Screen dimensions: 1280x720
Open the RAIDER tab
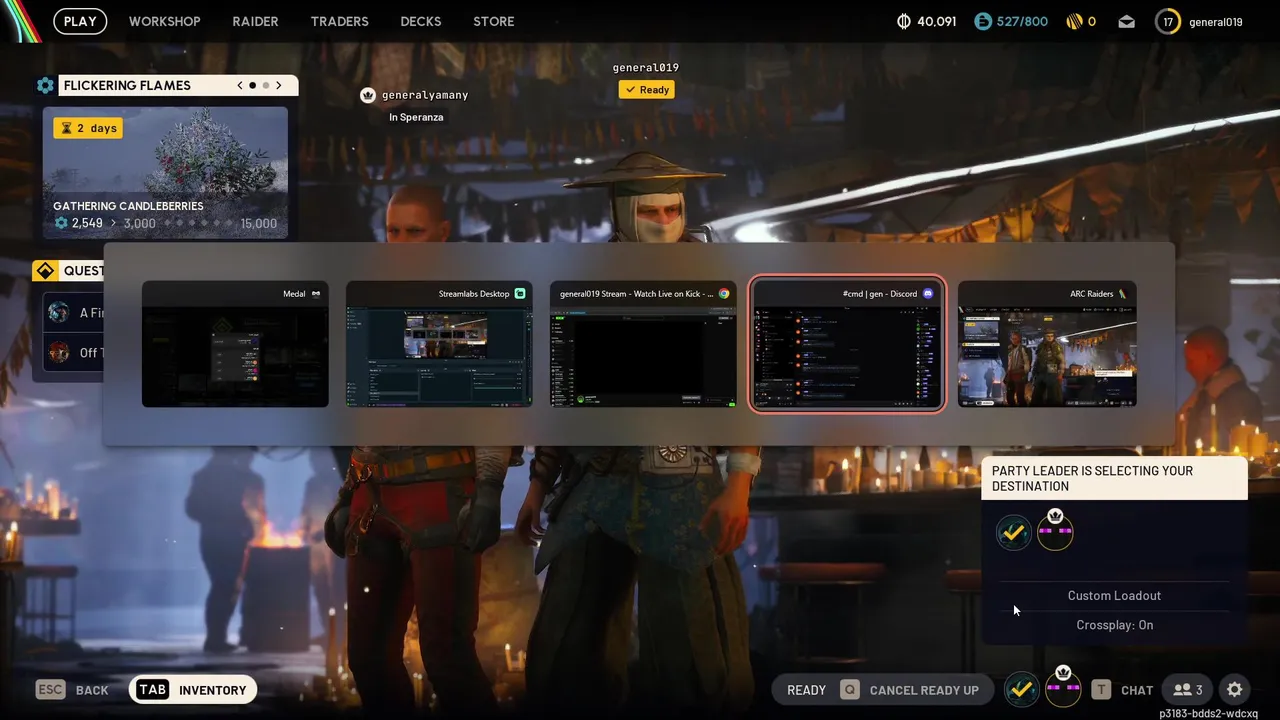[x=255, y=21]
